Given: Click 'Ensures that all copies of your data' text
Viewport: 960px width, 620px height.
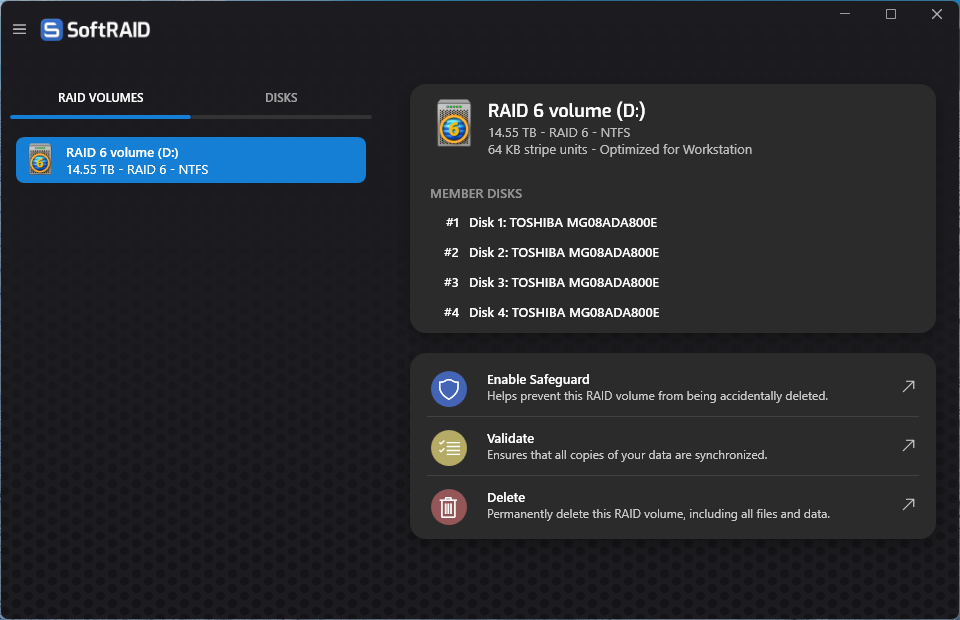Looking at the screenshot, I should click(x=627, y=455).
